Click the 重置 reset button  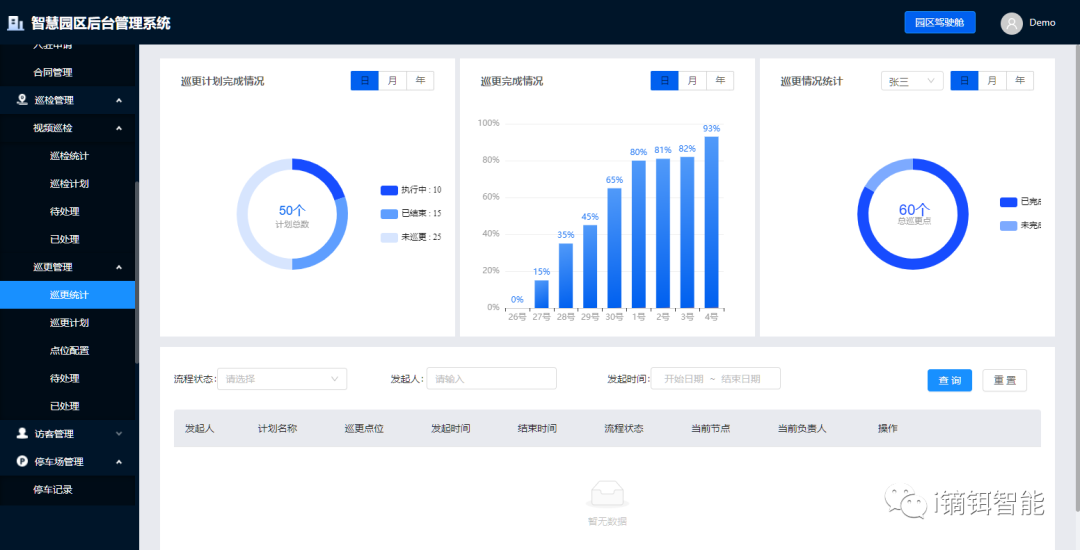pos(1004,380)
